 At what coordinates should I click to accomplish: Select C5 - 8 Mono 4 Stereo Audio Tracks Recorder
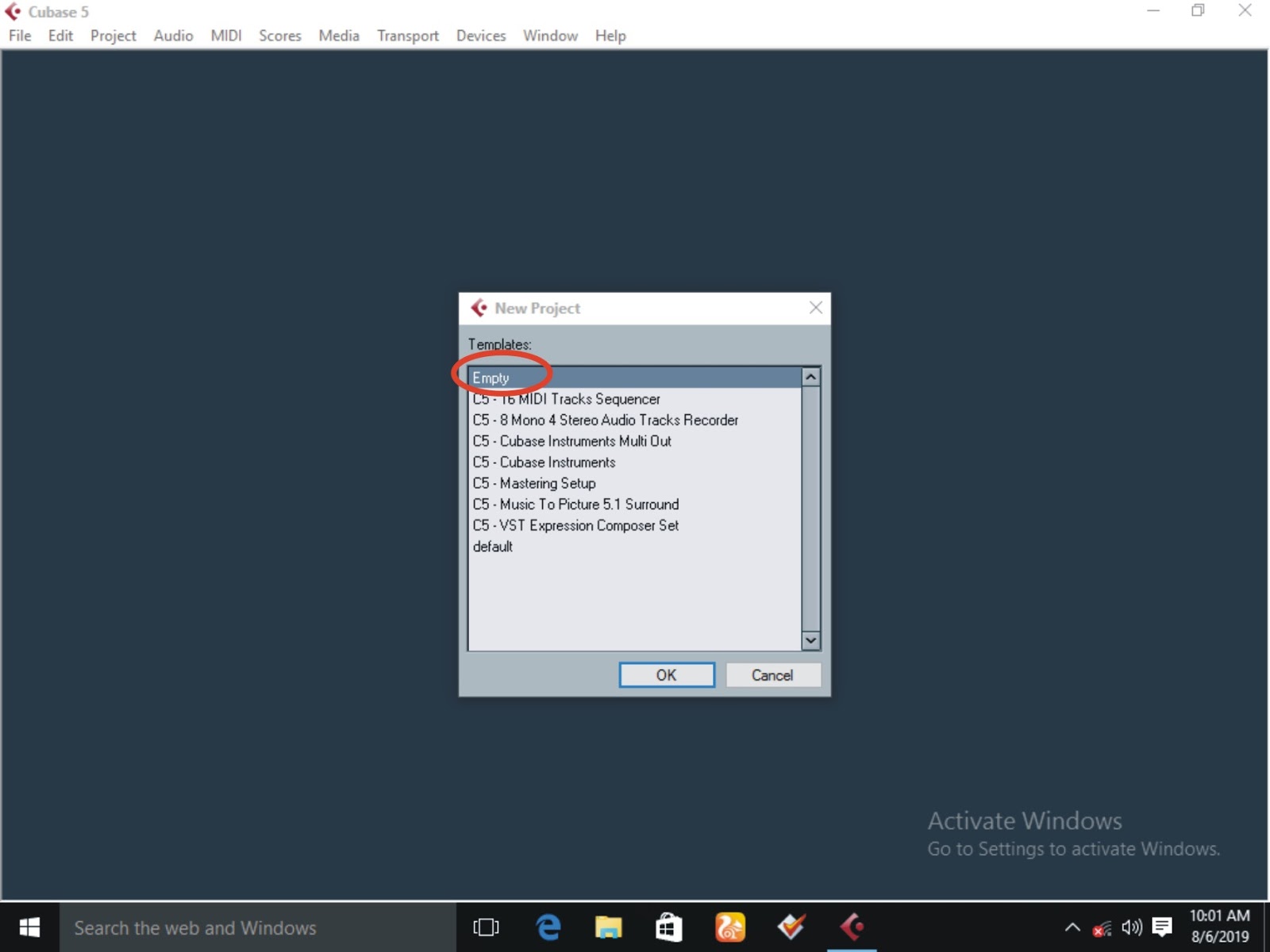click(x=635, y=420)
